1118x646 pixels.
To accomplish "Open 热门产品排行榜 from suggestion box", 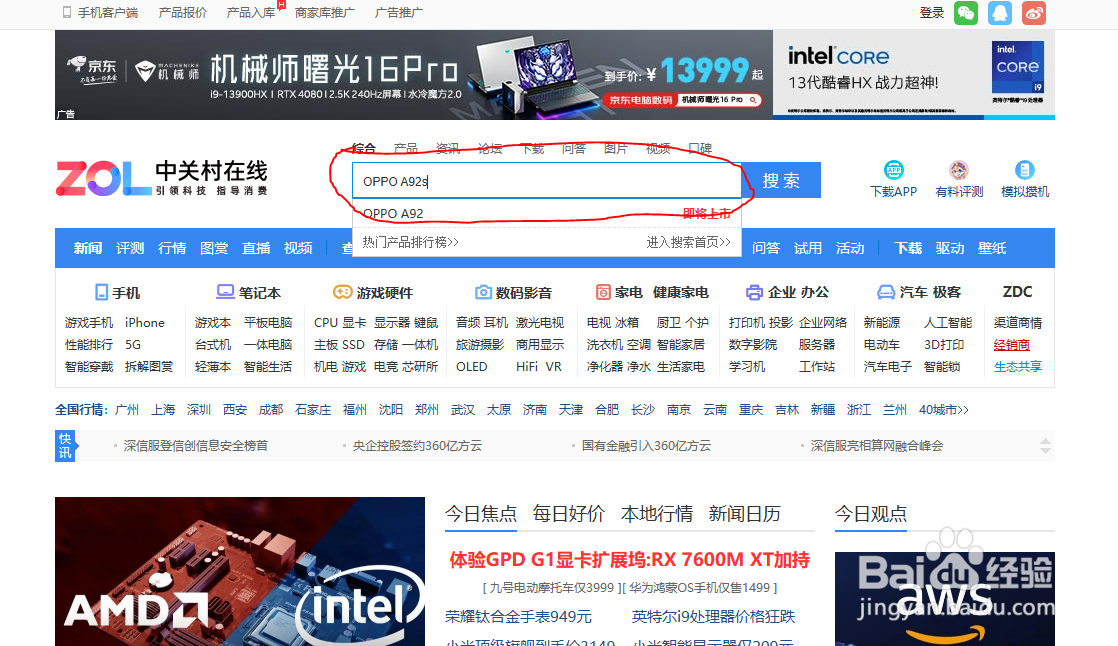I will [411, 242].
